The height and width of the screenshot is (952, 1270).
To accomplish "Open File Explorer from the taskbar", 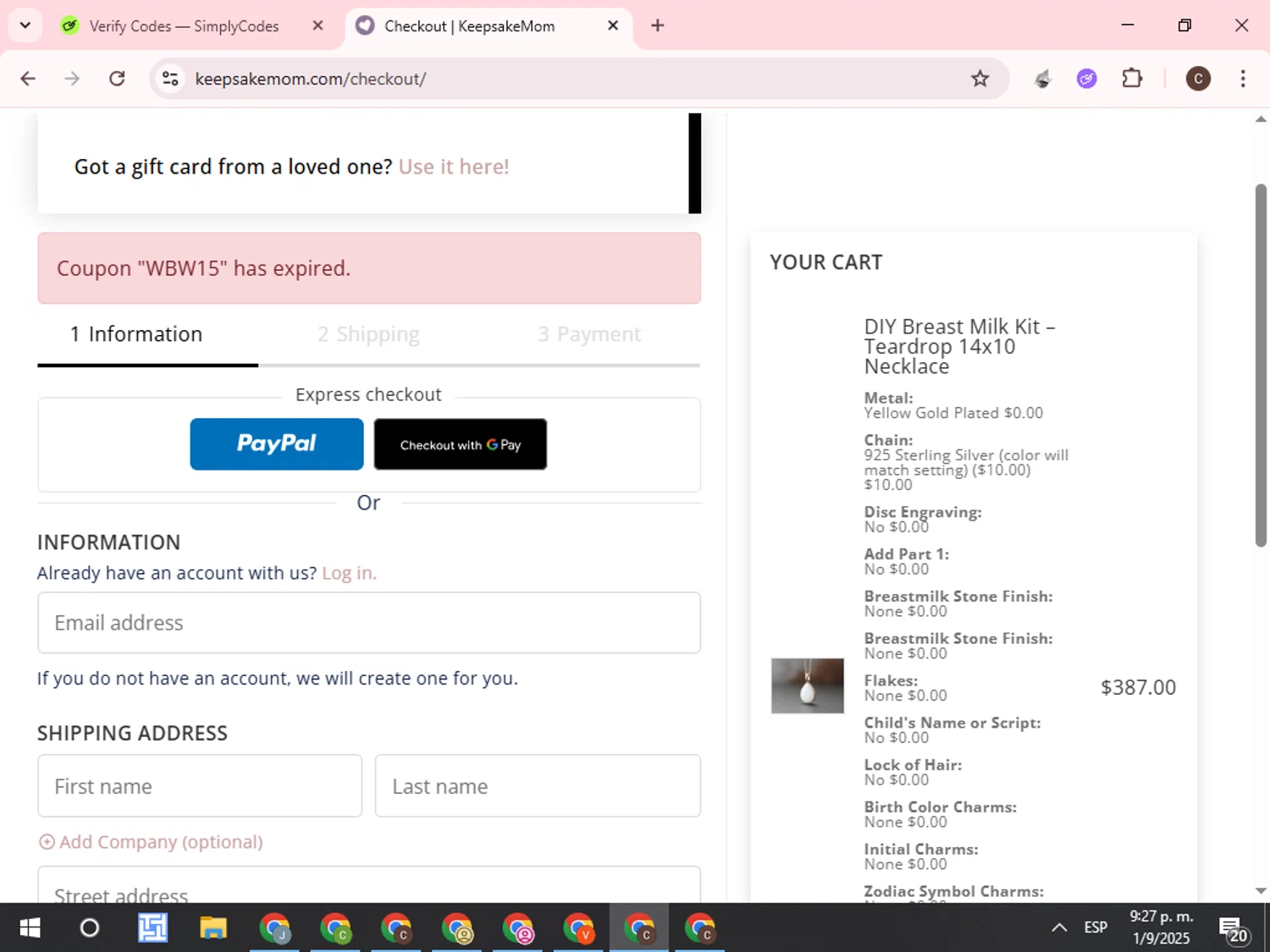I will pyautogui.click(x=213, y=928).
